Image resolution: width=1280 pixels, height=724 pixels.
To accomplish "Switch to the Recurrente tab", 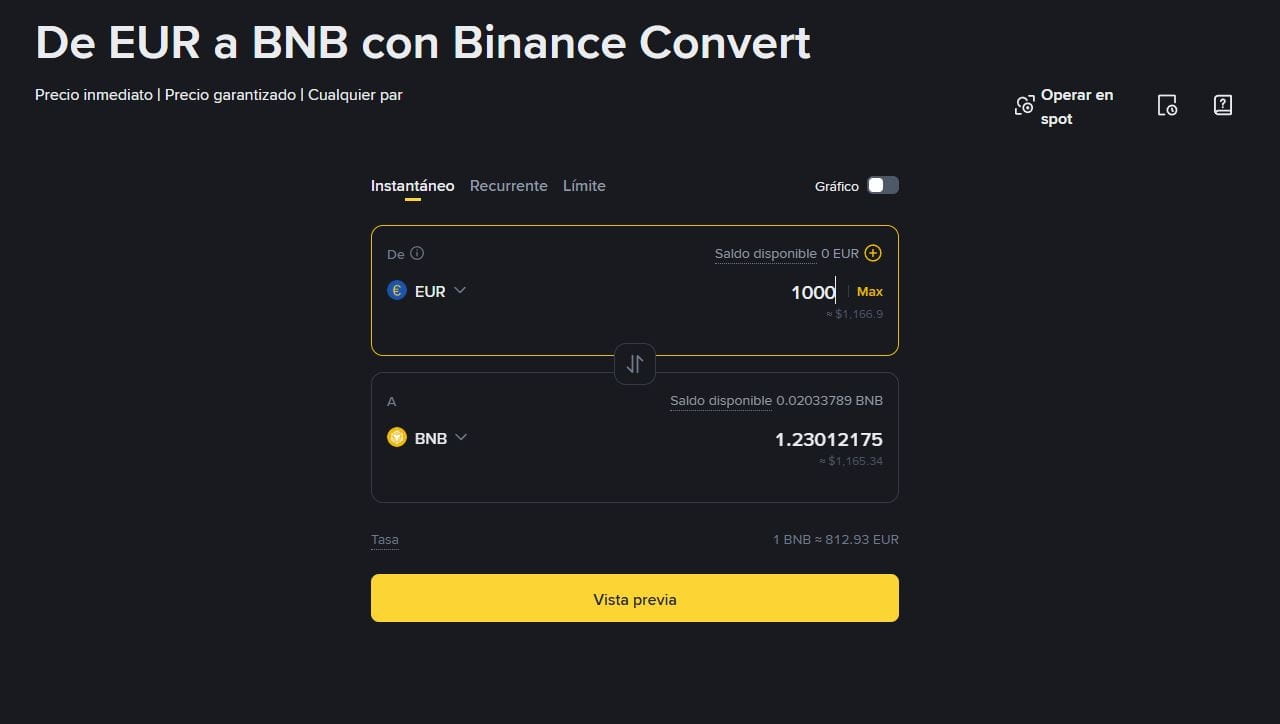I will [508, 186].
